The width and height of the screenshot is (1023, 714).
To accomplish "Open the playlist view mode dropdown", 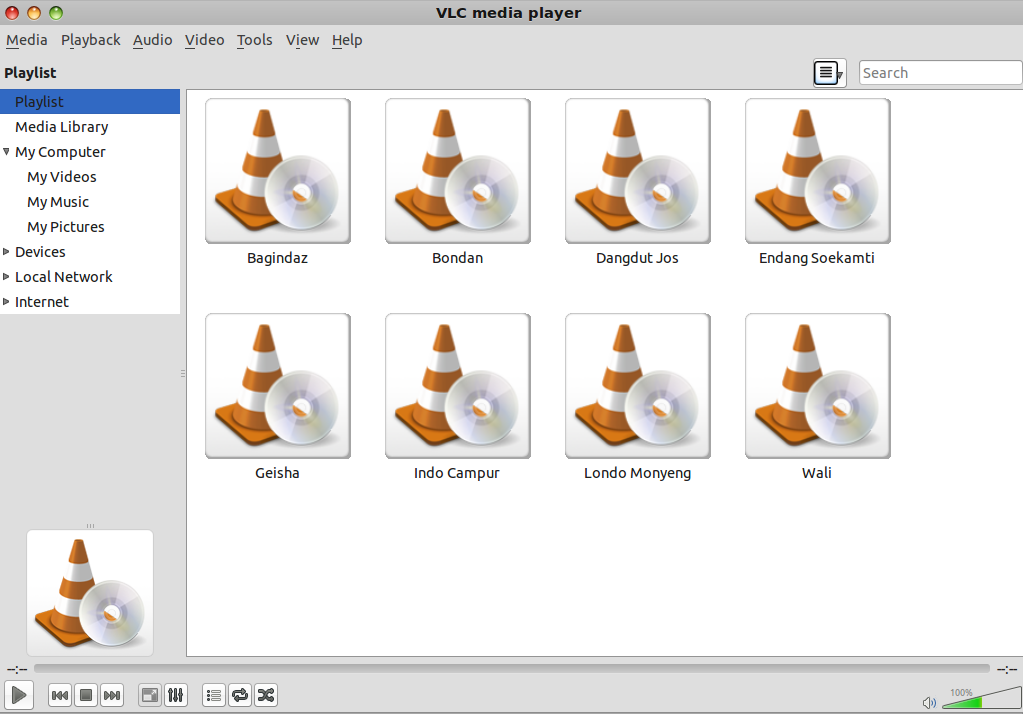I will (x=829, y=72).
